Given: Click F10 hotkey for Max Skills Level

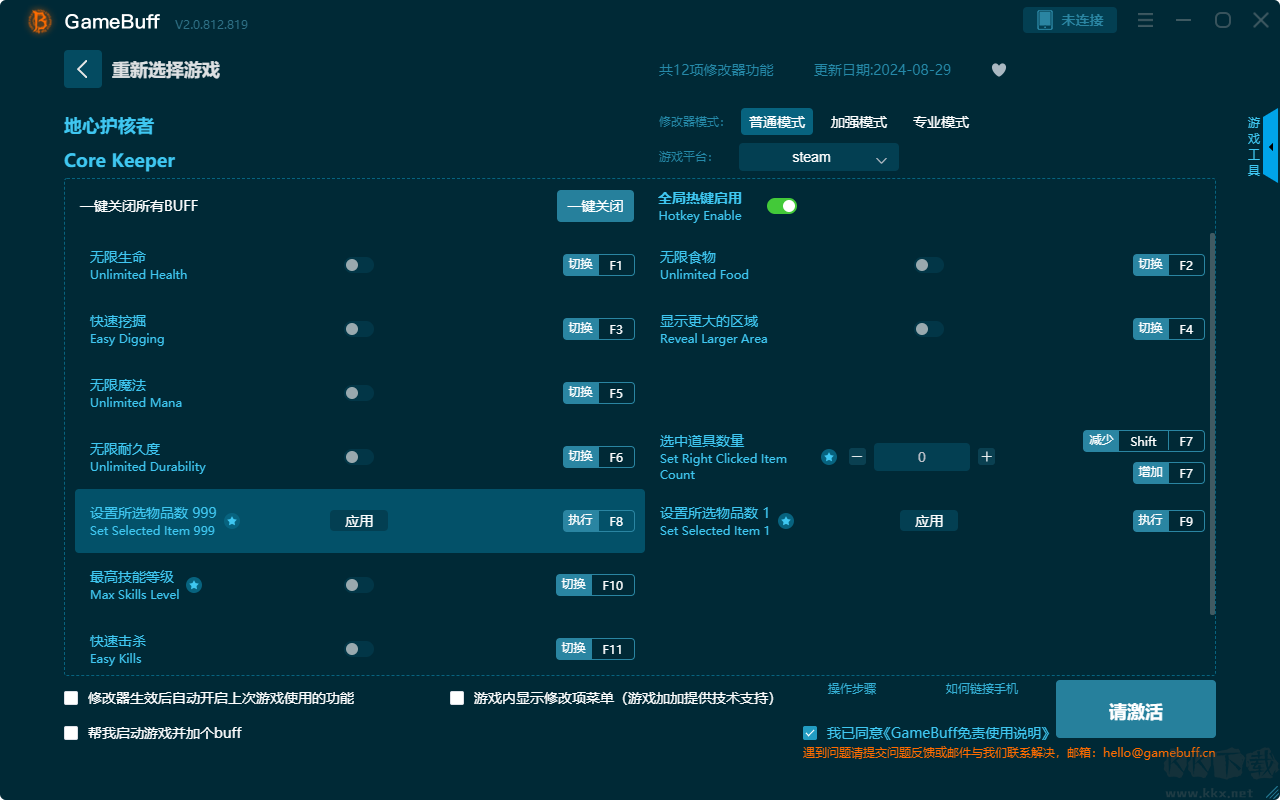Looking at the screenshot, I should click(x=595, y=585).
